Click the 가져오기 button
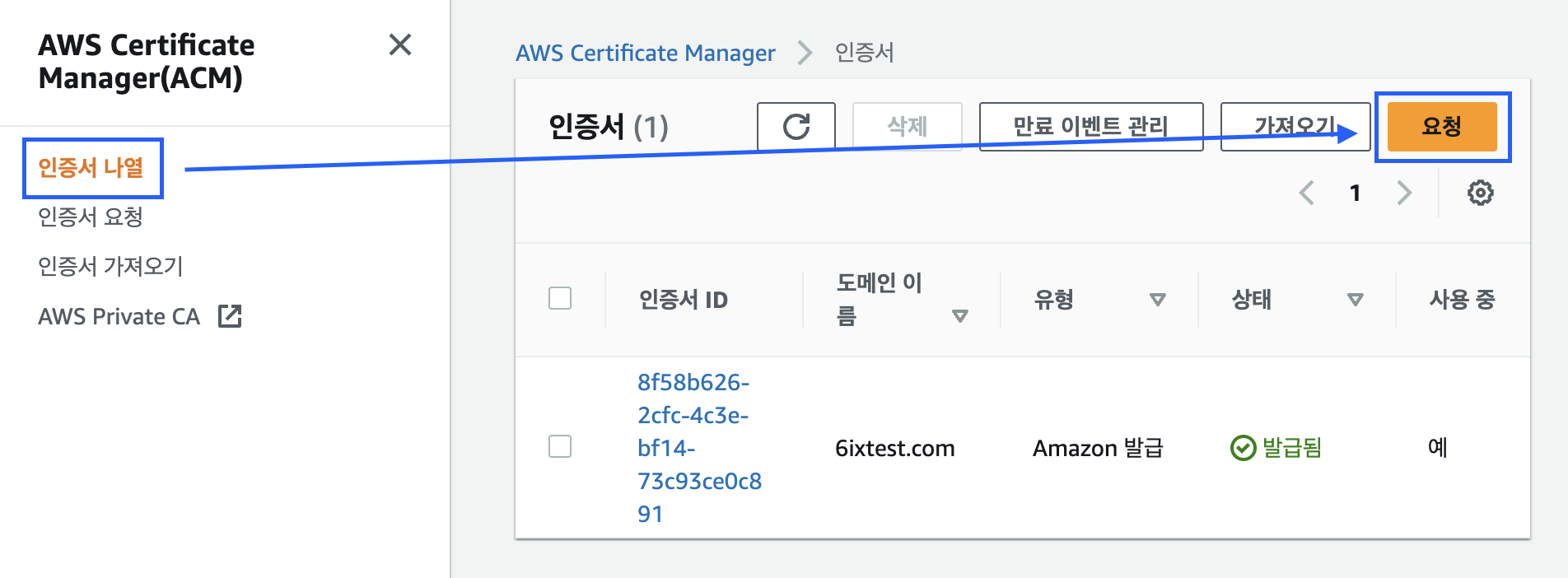This screenshot has height=578, width=1568. point(1295,126)
